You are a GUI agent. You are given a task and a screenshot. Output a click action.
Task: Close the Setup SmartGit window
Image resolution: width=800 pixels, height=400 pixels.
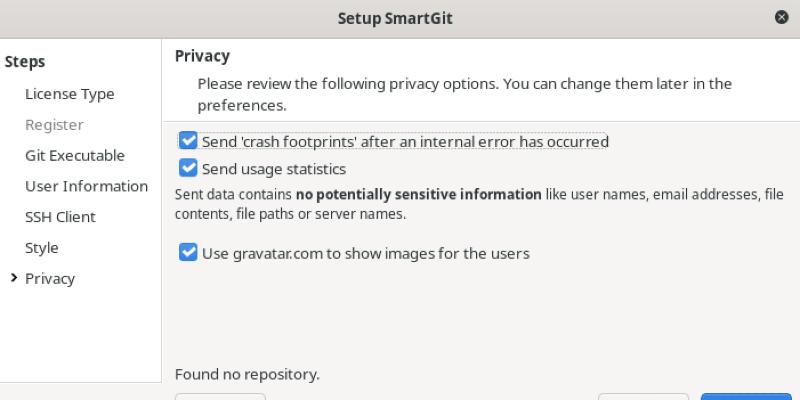[x=781, y=18]
